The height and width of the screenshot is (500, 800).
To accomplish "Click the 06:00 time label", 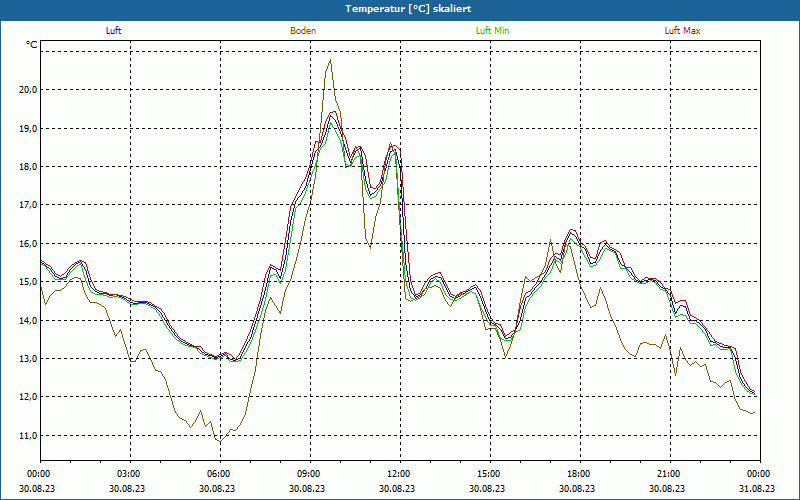I will (217, 474).
